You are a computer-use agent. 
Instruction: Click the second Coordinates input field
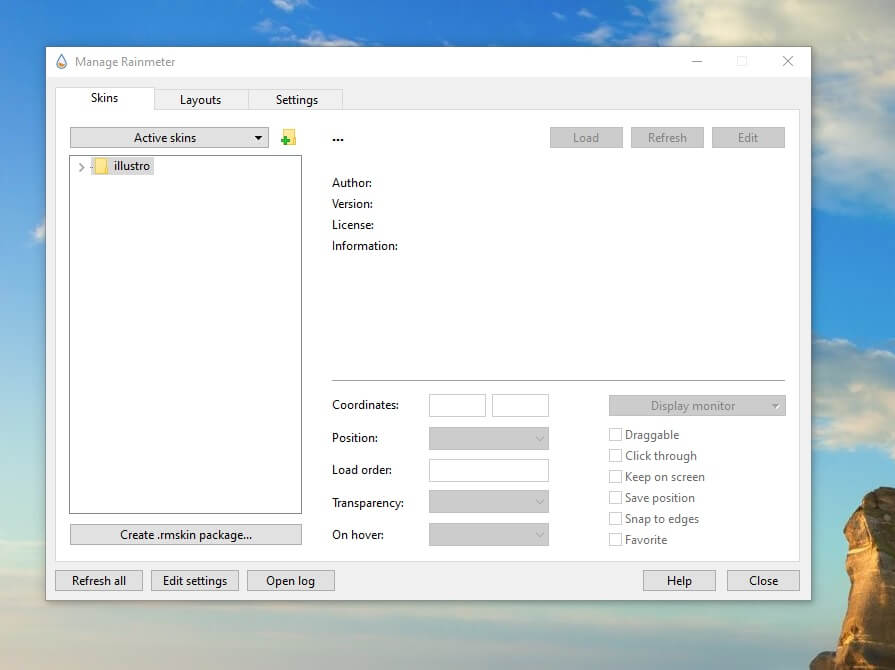point(520,405)
